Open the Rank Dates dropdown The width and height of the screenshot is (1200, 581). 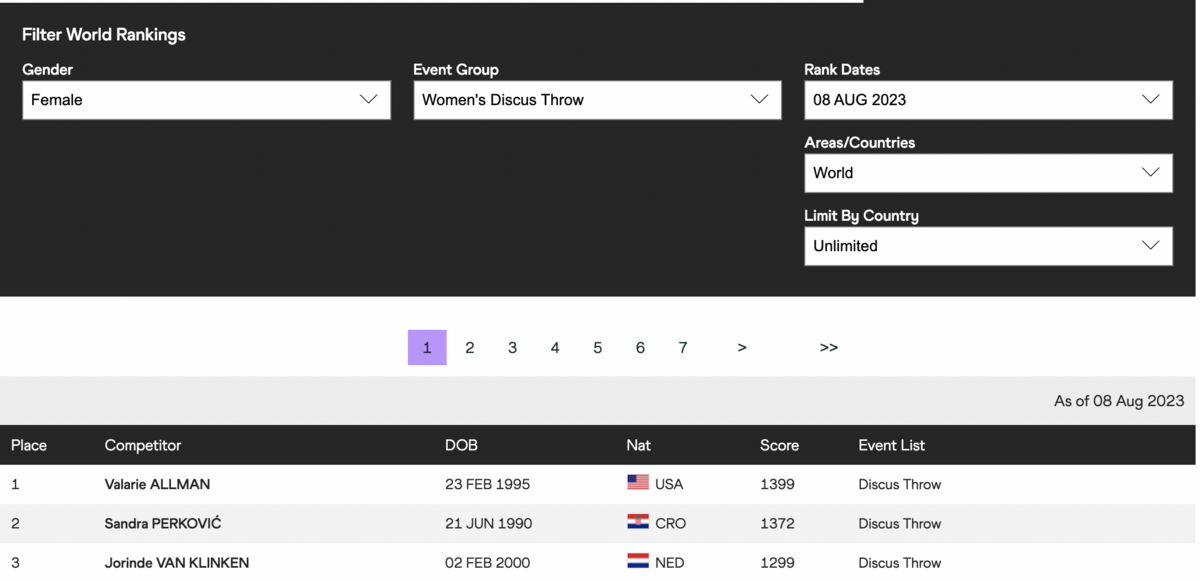tap(988, 100)
